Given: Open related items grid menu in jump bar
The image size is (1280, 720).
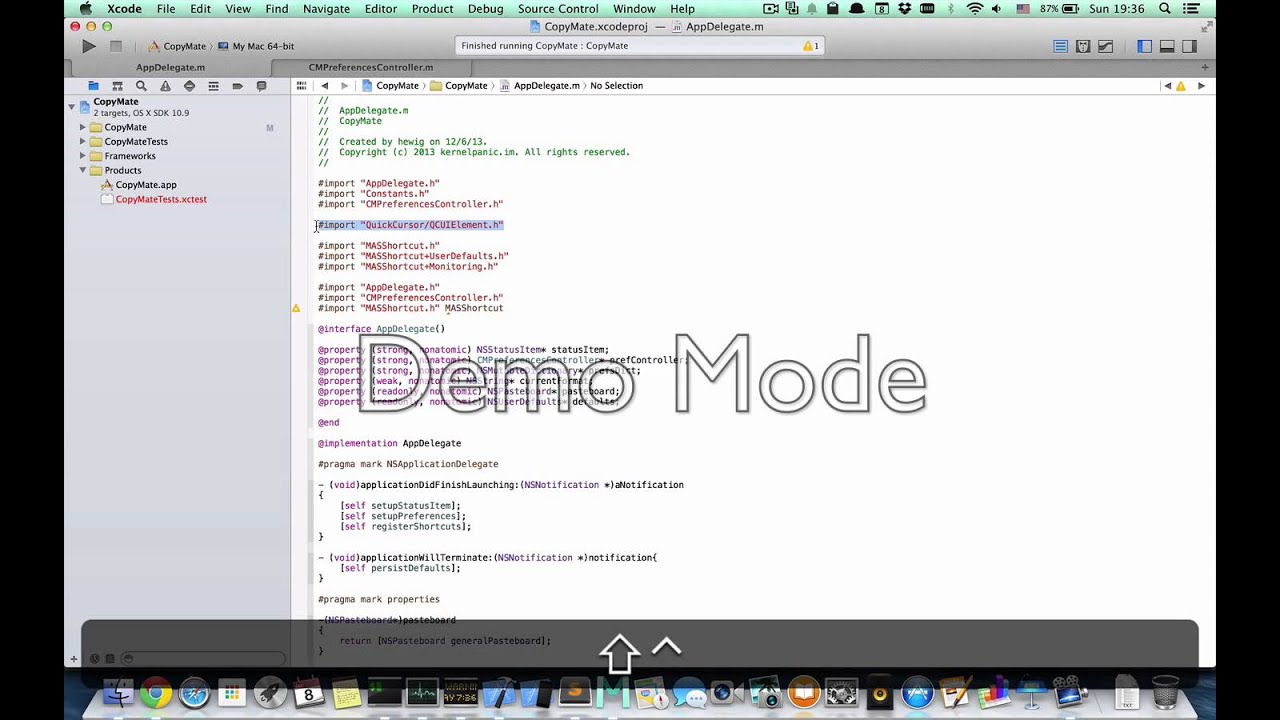Looking at the screenshot, I should tap(301, 86).
